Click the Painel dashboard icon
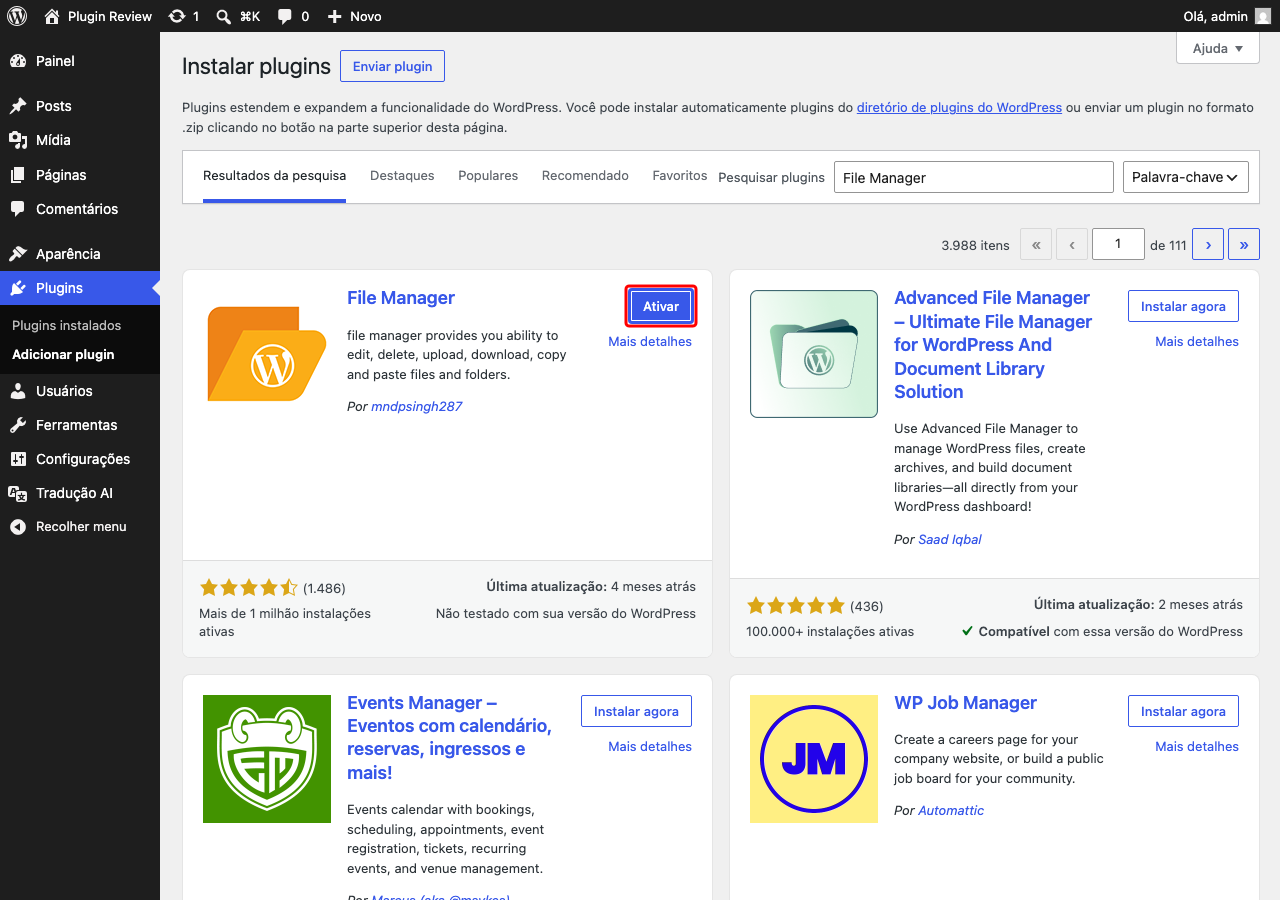The width and height of the screenshot is (1280, 900). pyautogui.click(x=18, y=61)
